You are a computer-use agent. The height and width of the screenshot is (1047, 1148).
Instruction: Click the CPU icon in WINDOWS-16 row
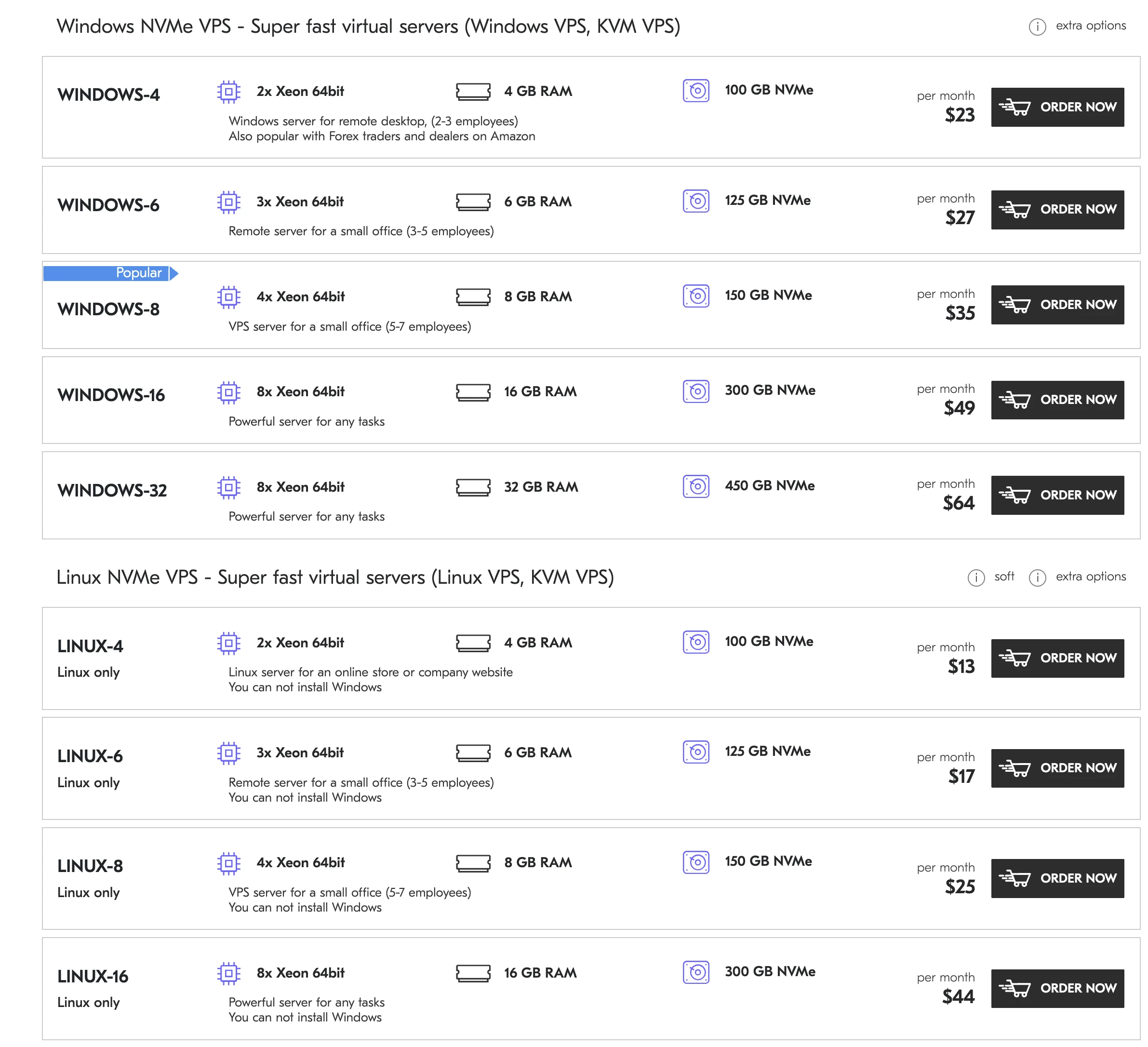[x=228, y=392]
